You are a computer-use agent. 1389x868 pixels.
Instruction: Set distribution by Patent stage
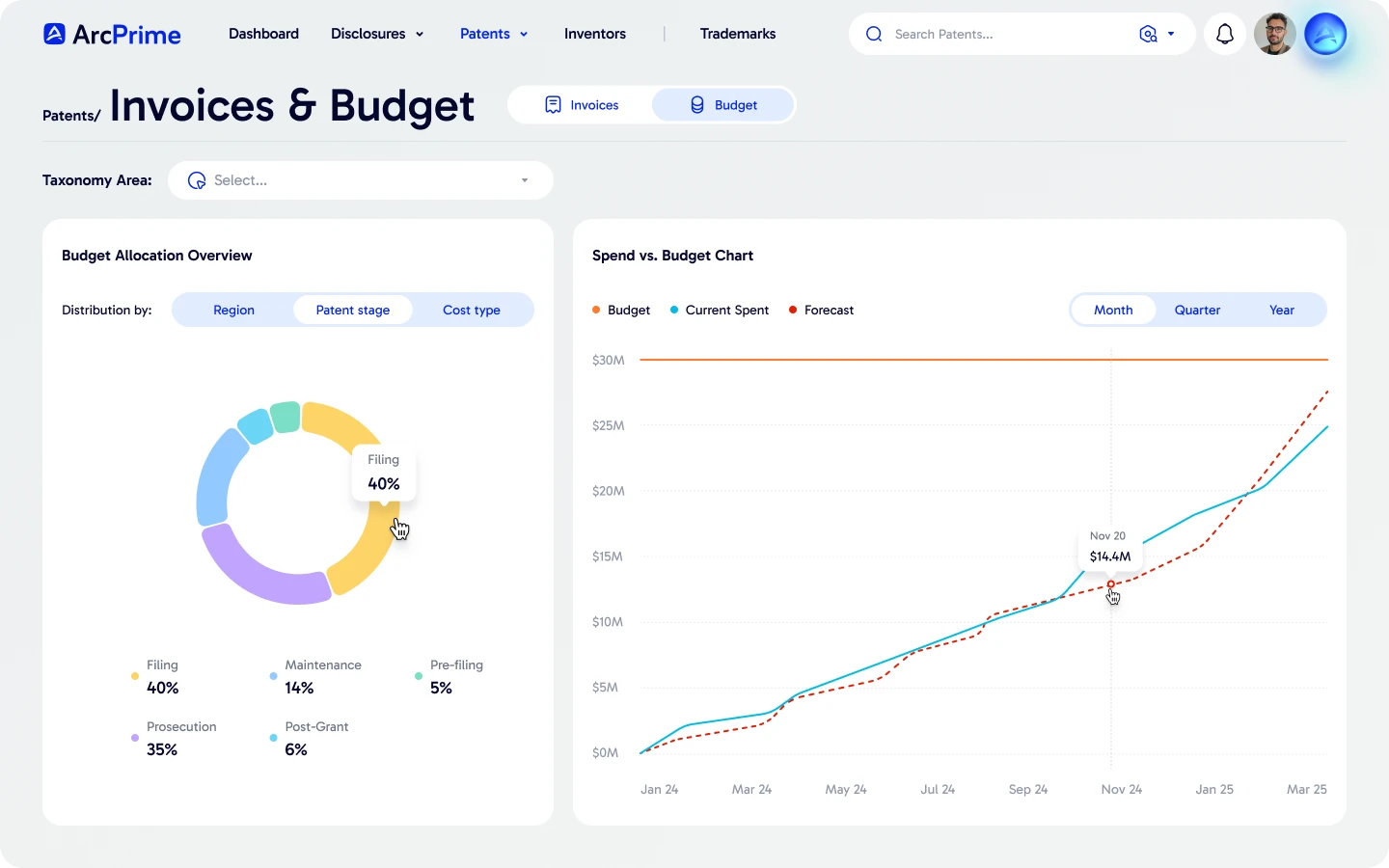coord(353,310)
